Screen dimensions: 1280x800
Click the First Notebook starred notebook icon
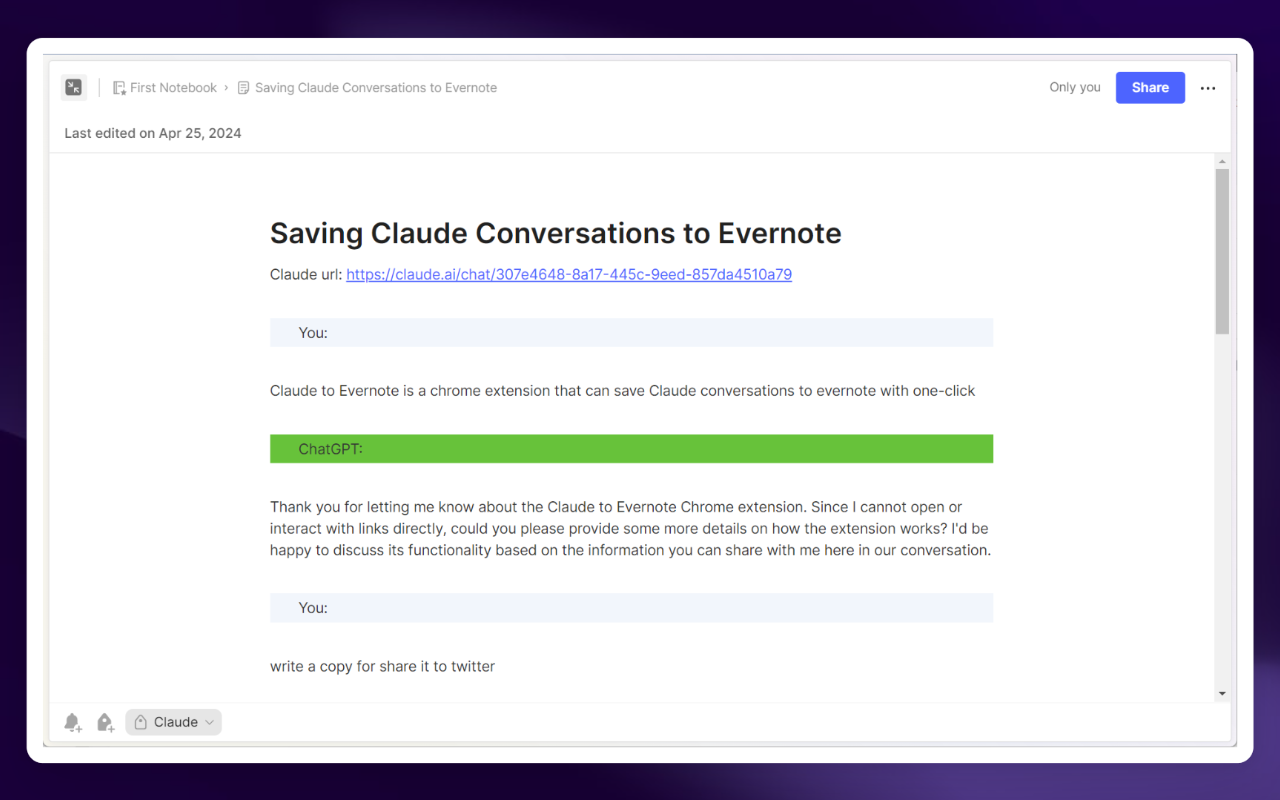pos(119,88)
